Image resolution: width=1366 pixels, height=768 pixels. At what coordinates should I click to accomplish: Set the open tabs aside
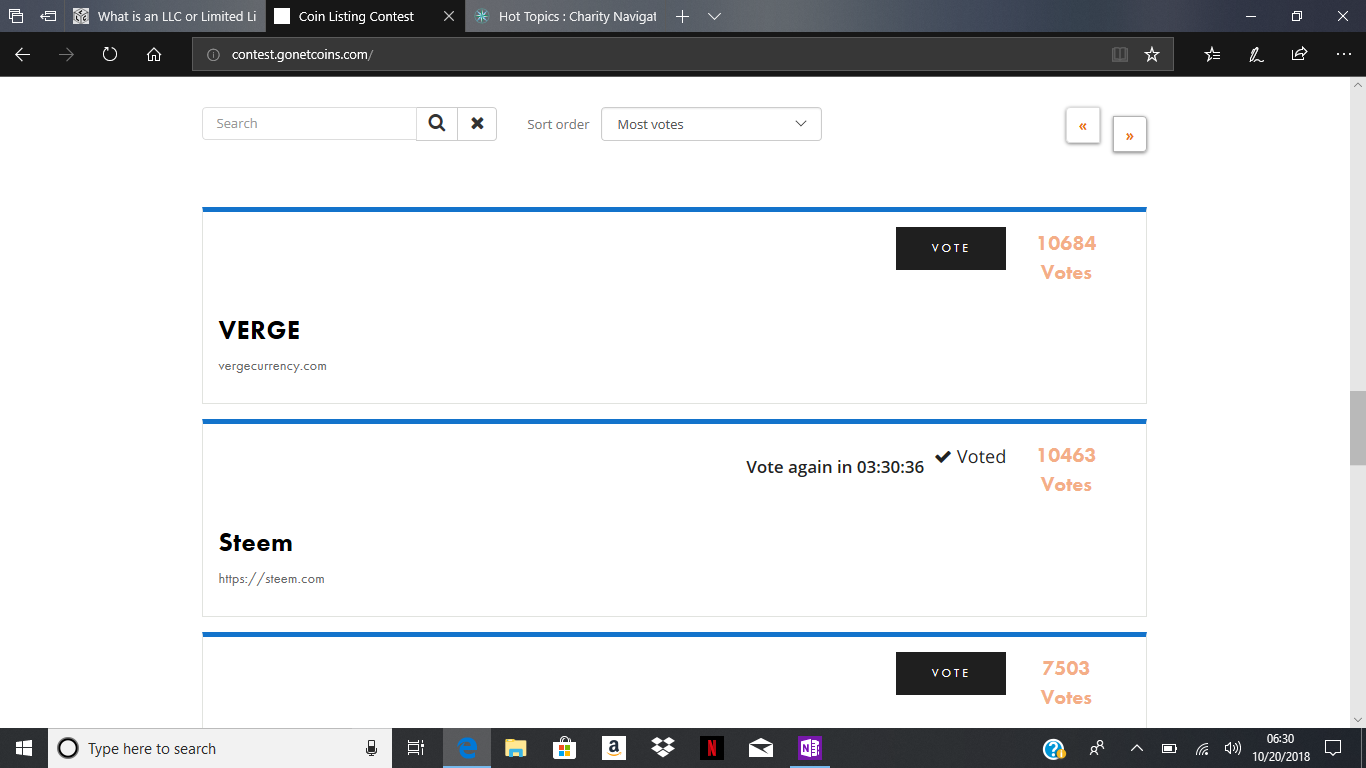pos(48,17)
